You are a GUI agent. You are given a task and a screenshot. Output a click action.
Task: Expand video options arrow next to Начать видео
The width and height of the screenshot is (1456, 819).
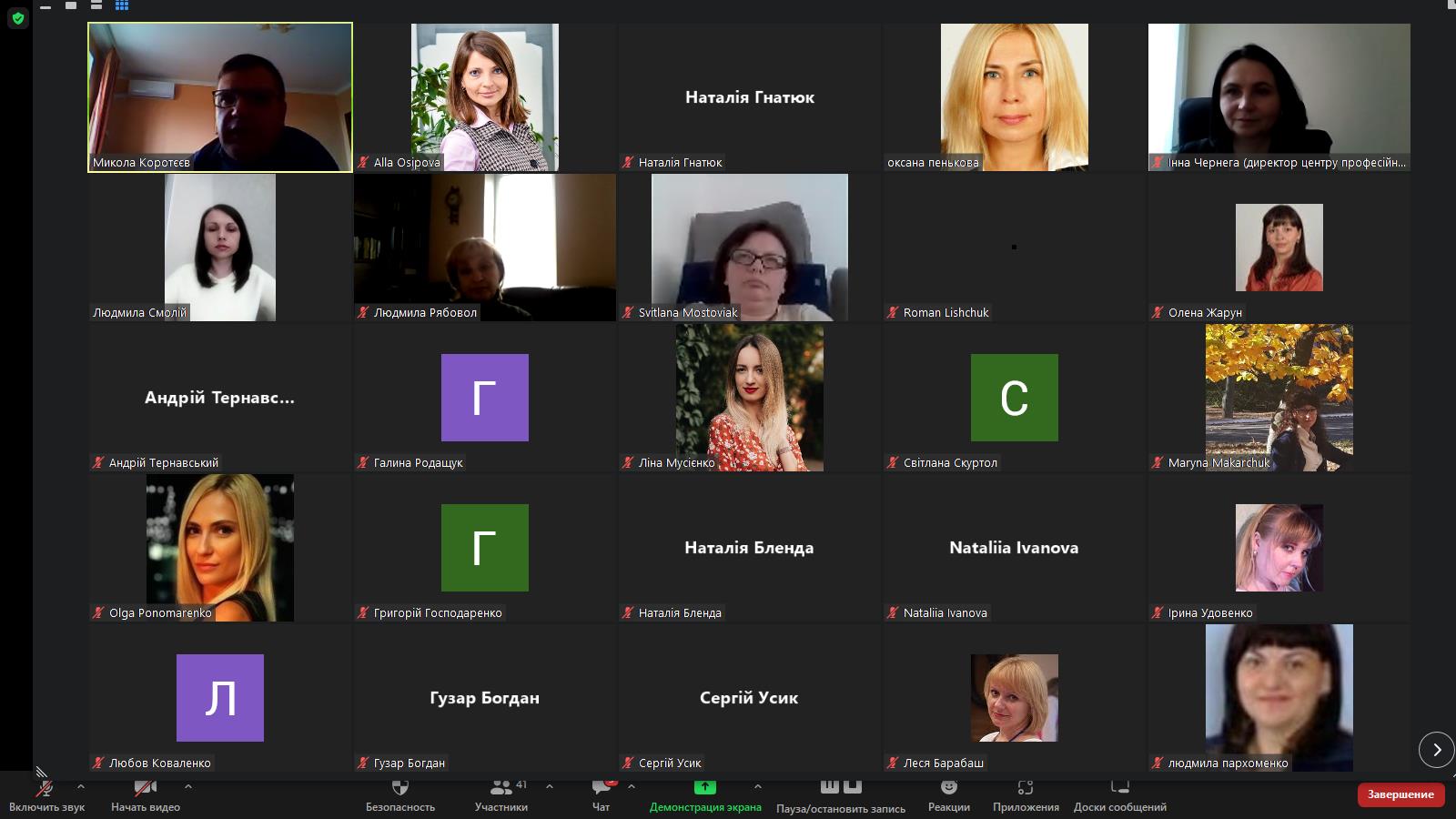pos(187,786)
